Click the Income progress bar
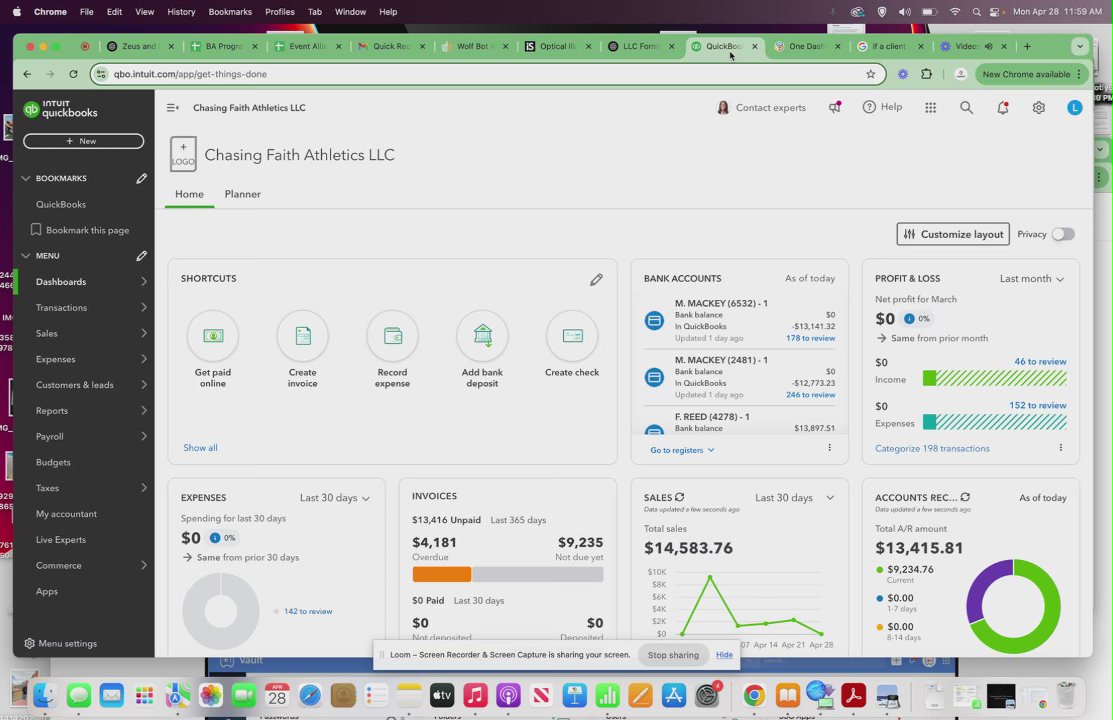 point(994,378)
